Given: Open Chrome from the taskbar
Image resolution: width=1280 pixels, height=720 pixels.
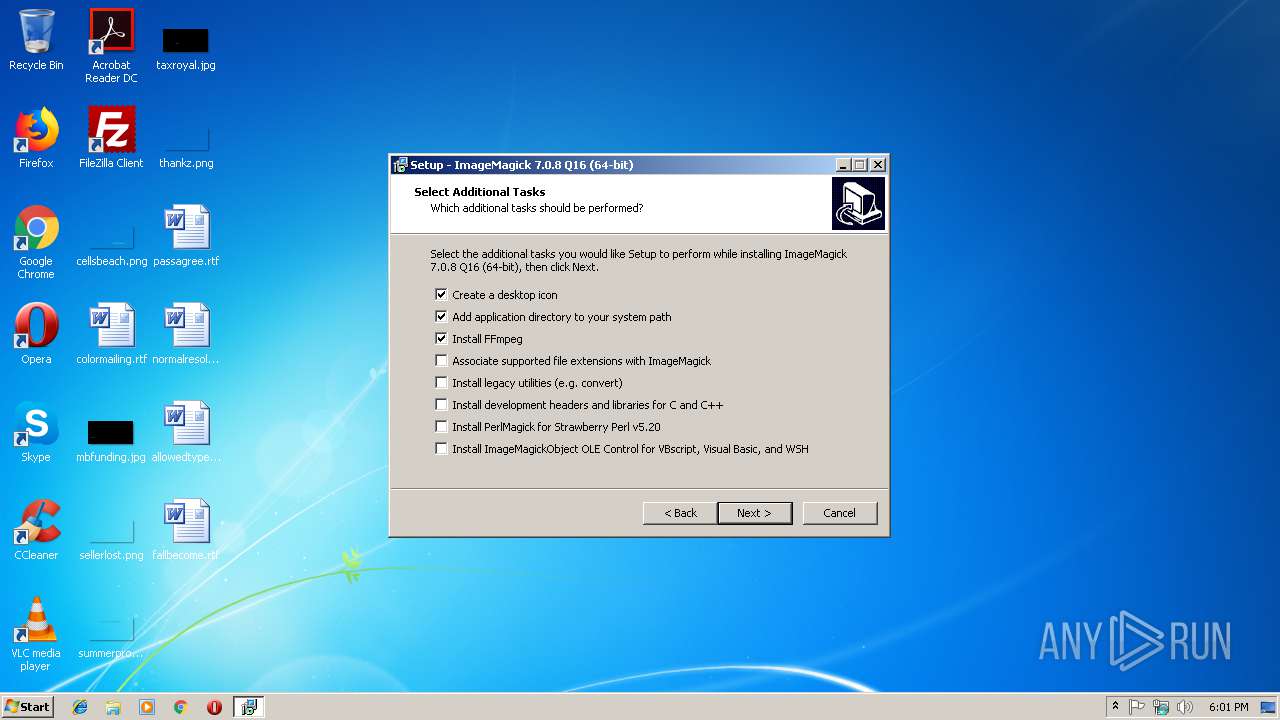Looking at the screenshot, I should (x=181, y=707).
